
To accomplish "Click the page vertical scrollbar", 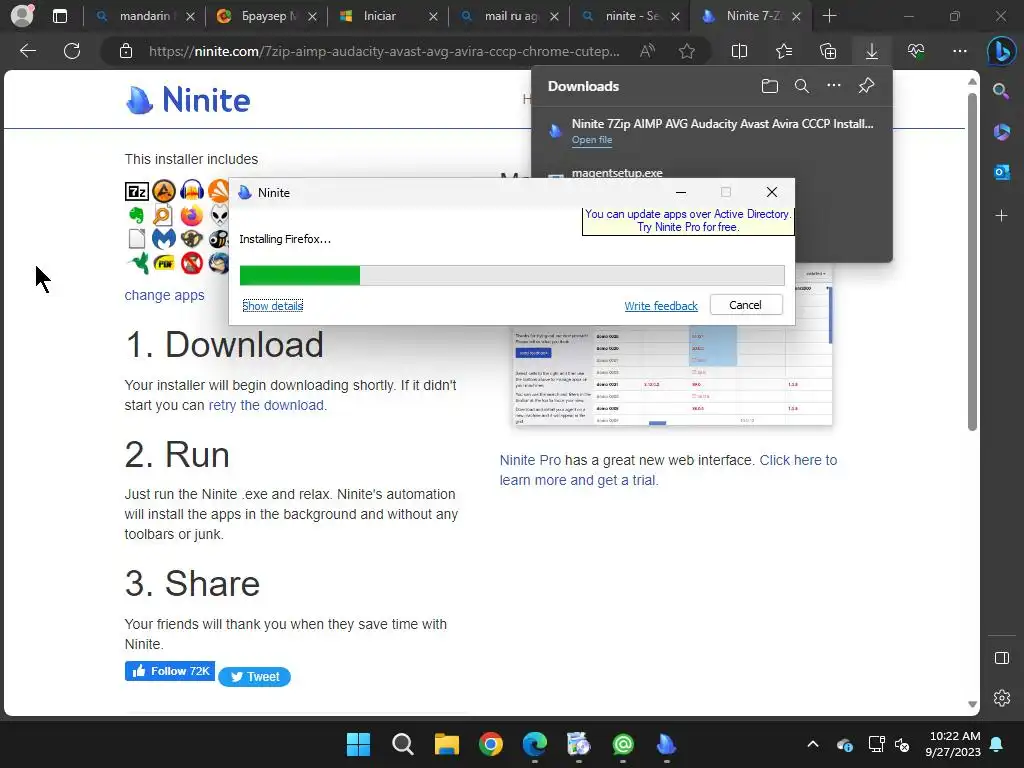I will point(972,261).
